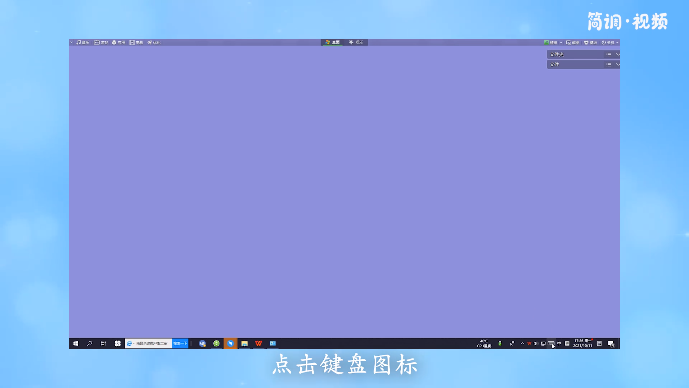
Task: Switch to the second tab in top center
Action: (356, 42)
